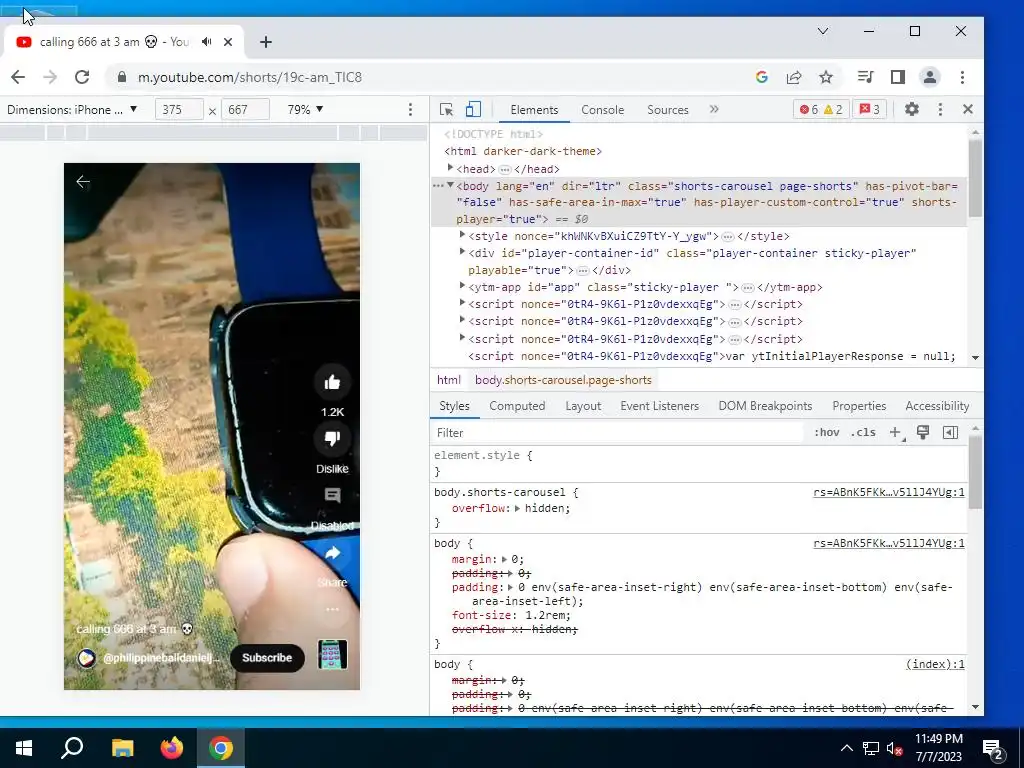
Task: Click the disabled comments icon
Action: coord(332,496)
